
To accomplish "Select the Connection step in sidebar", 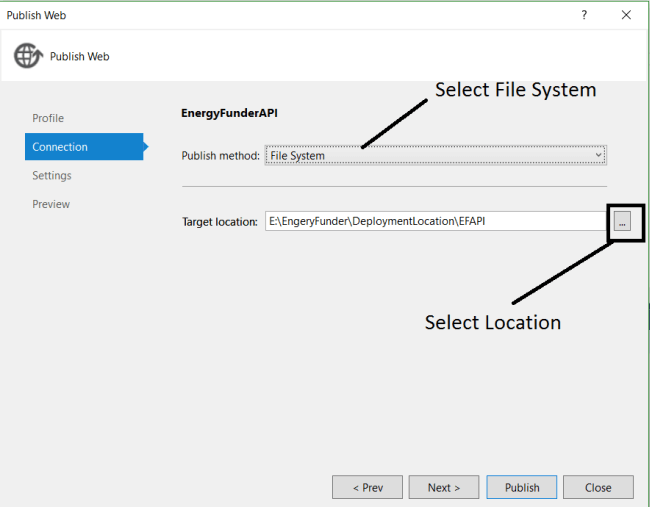I will (x=60, y=147).
